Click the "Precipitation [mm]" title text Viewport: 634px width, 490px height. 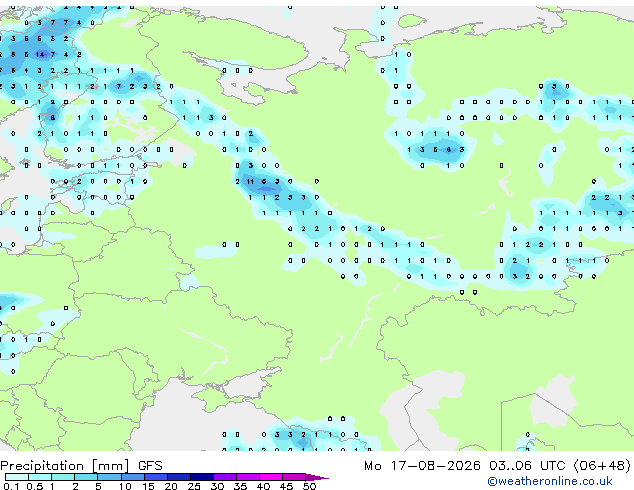[x=65, y=466]
